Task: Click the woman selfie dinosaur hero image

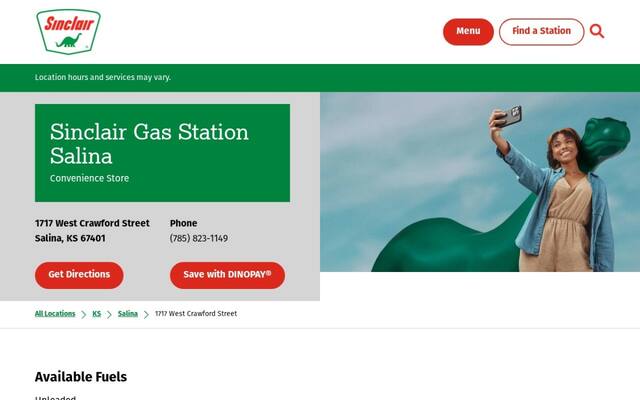Action: coord(480,182)
